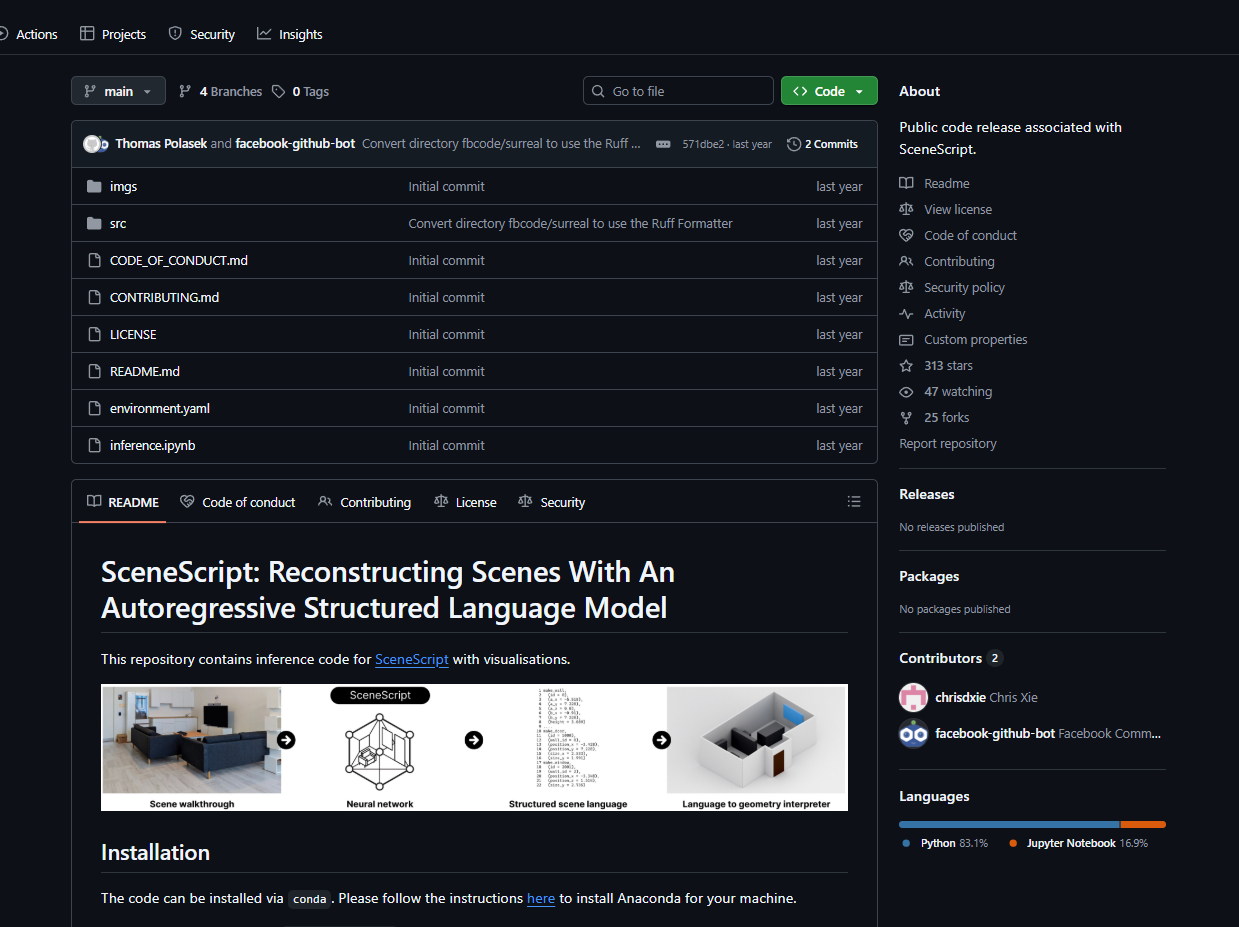Open the Security tab in top navigation
1239x927 pixels.
201,34
